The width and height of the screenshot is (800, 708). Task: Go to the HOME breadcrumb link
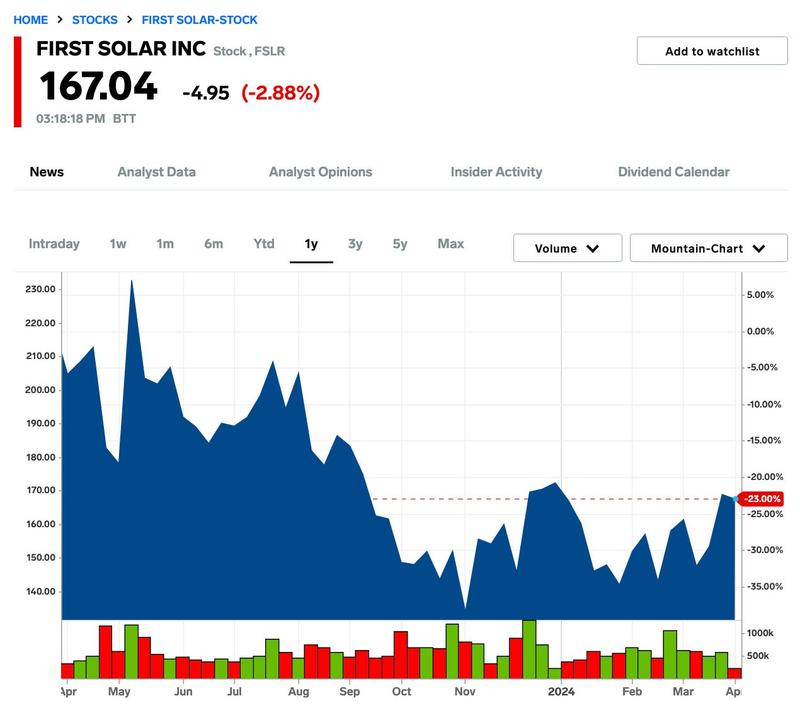[31, 20]
